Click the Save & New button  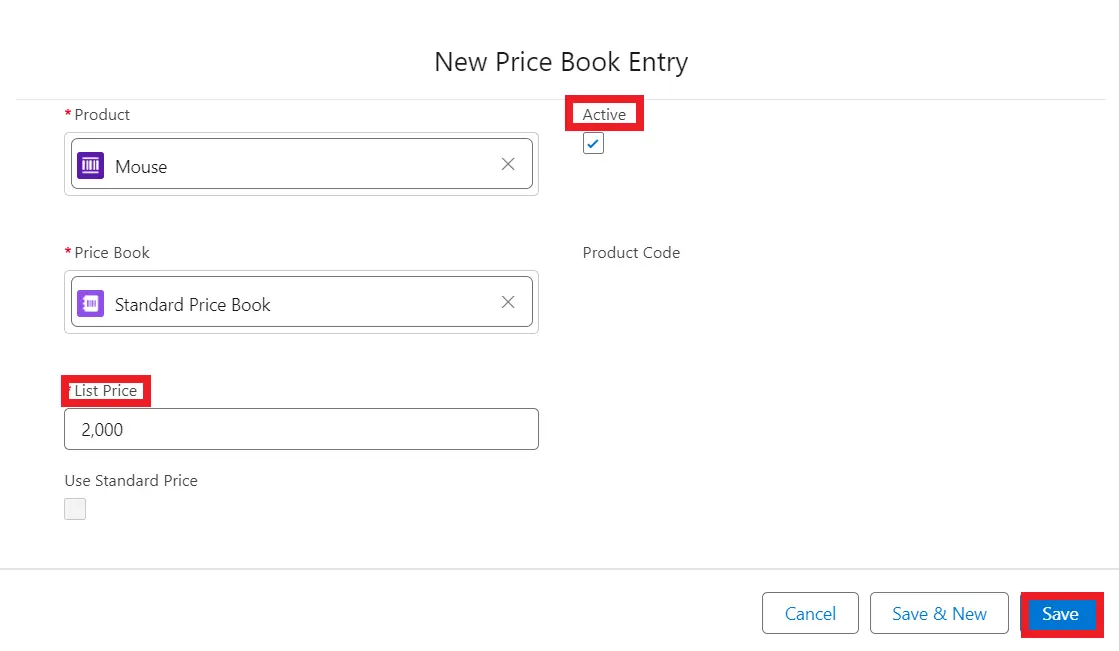point(939,614)
